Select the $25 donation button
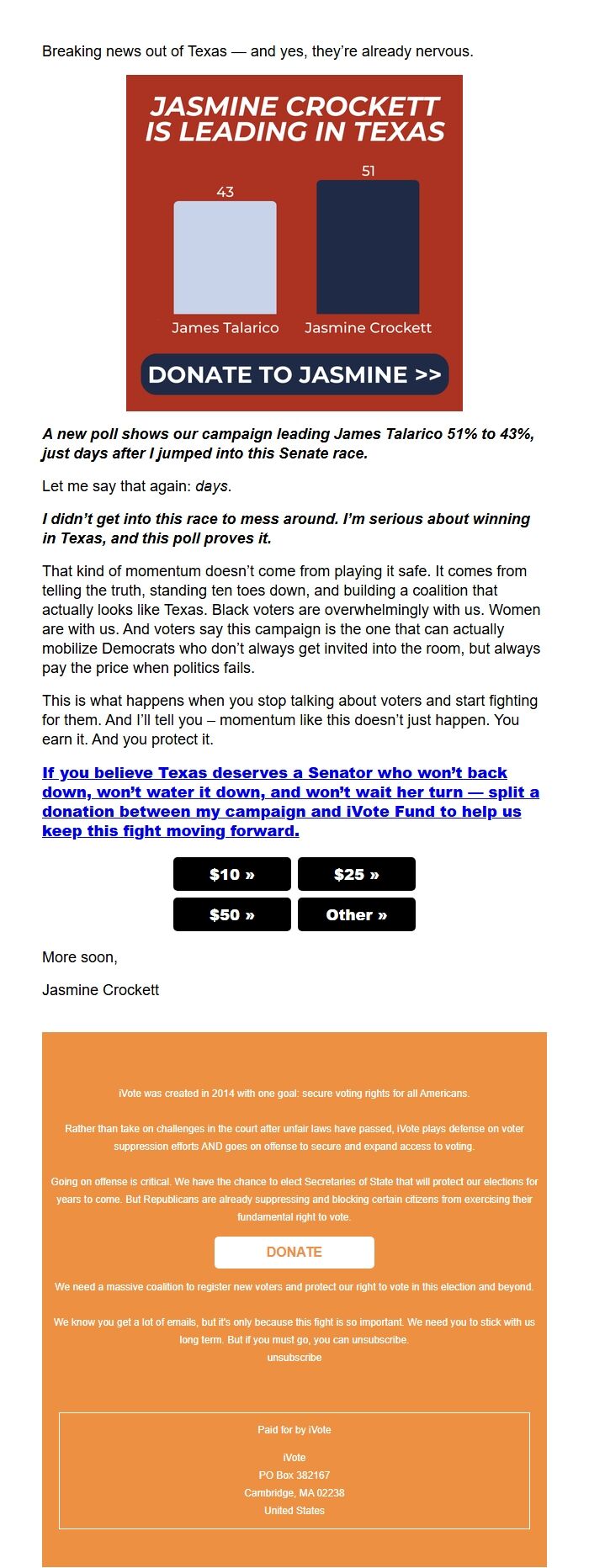Image resolution: width=589 pixels, height=1568 pixels. [x=357, y=874]
